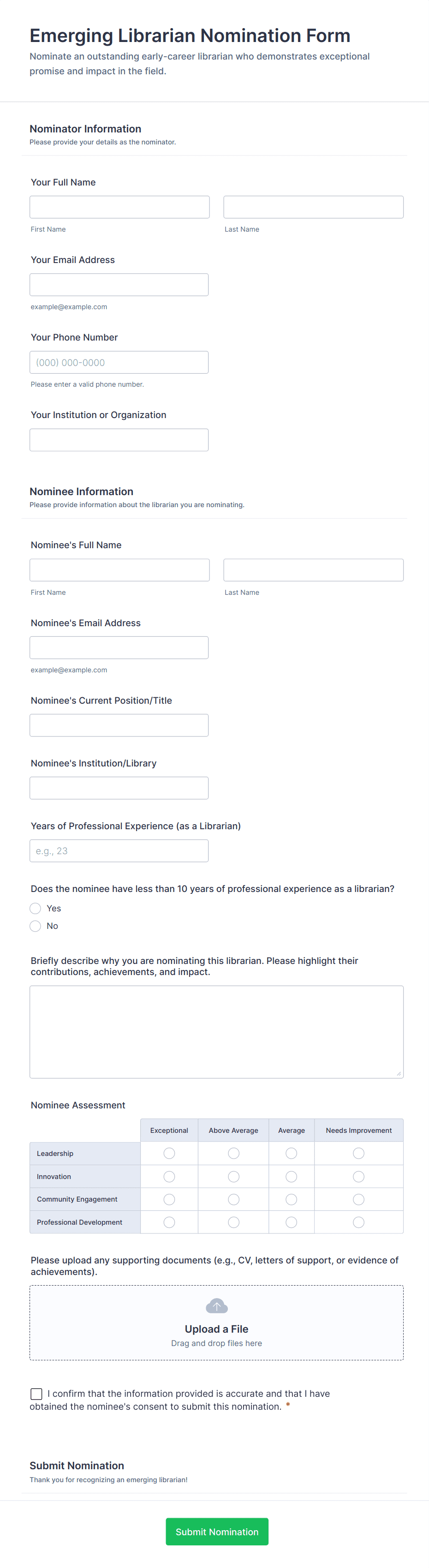The image size is (429, 1568).
Task: Select Your Email Address input
Action: click(x=119, y=284)
